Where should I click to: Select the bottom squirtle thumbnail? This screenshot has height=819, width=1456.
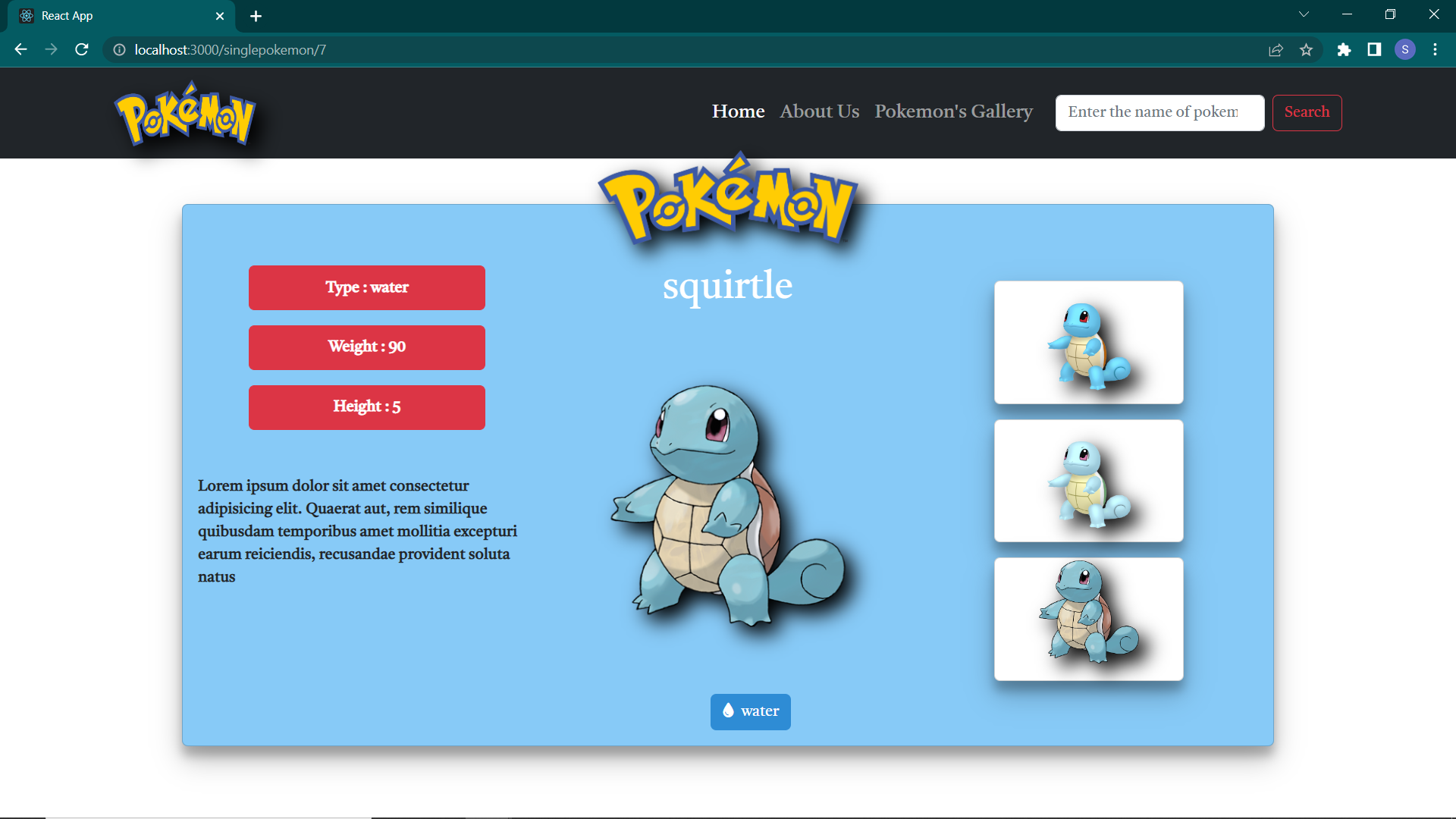coord(1088,619)
